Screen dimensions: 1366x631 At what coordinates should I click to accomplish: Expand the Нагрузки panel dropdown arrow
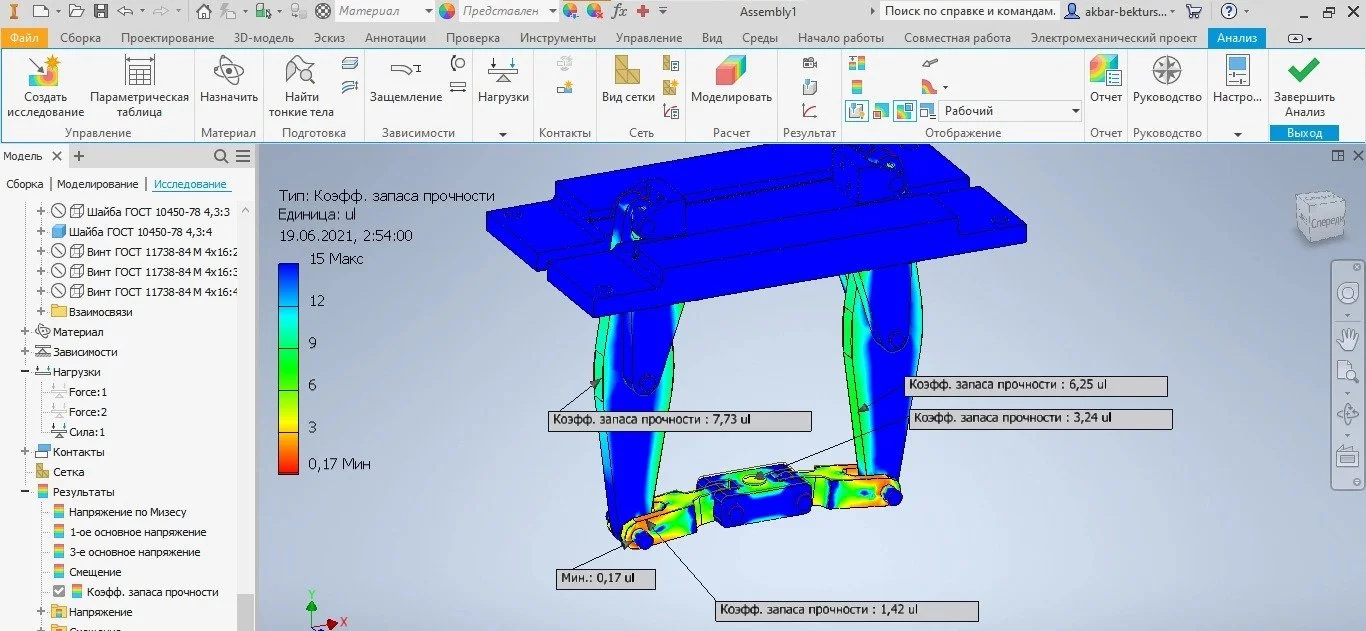[x=503, y=134]
